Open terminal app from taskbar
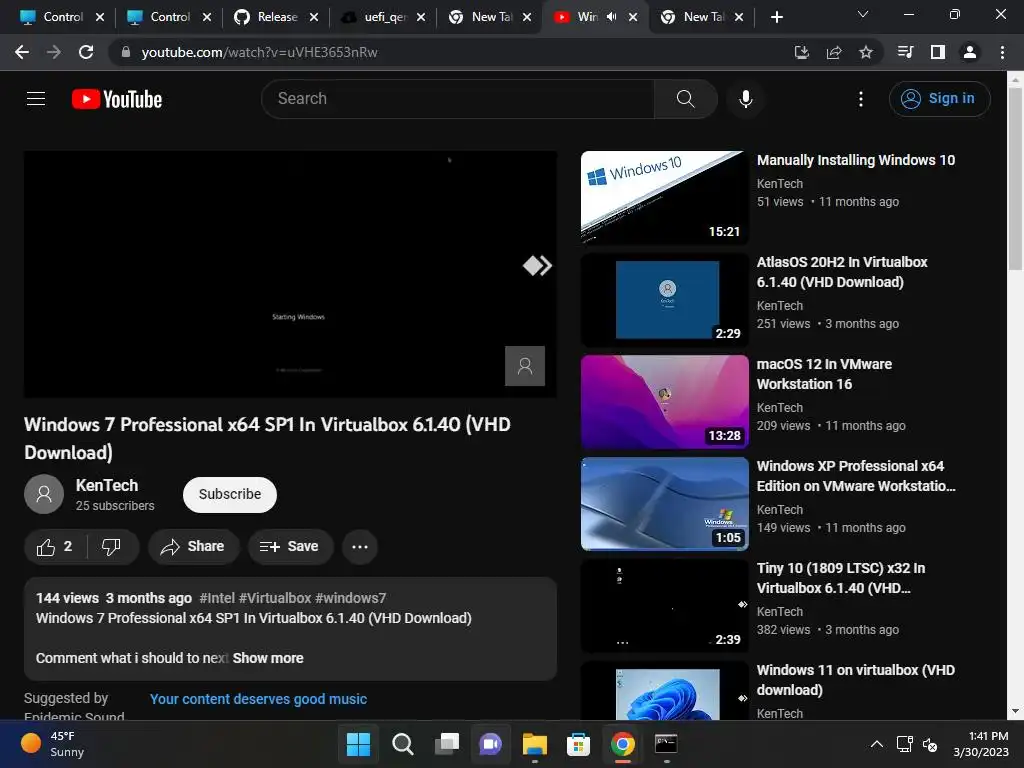 (x=666, y=744)
